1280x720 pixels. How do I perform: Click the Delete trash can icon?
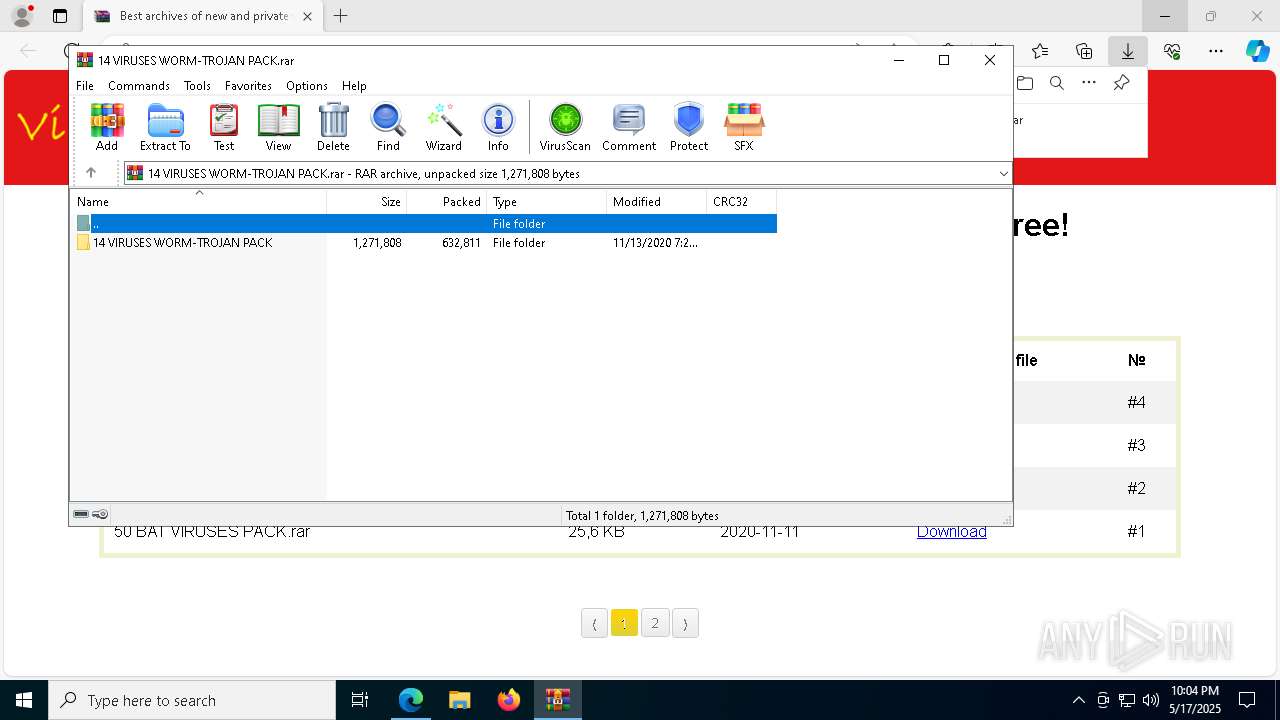click(333, 127)
